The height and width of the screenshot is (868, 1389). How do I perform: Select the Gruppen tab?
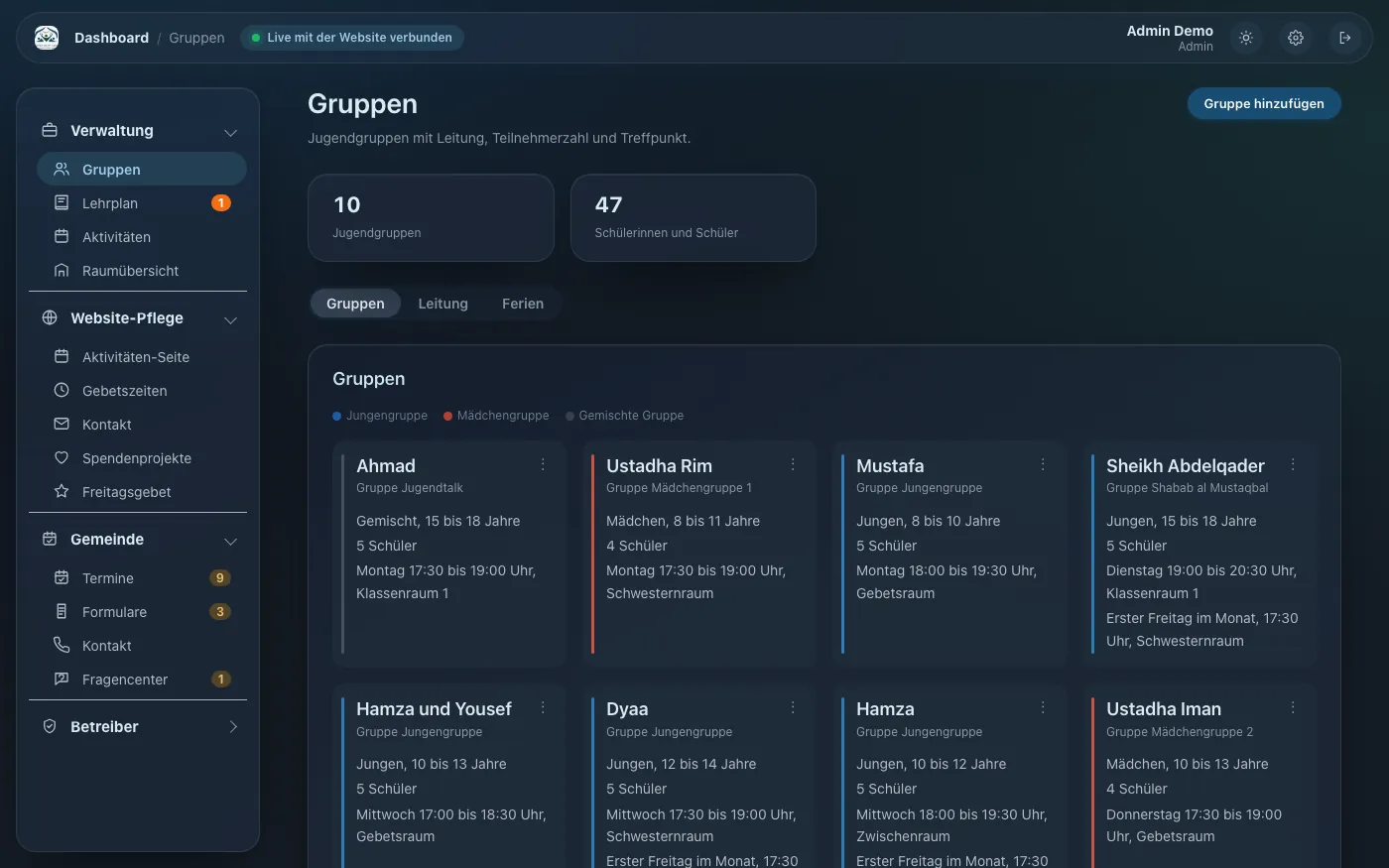355,304
